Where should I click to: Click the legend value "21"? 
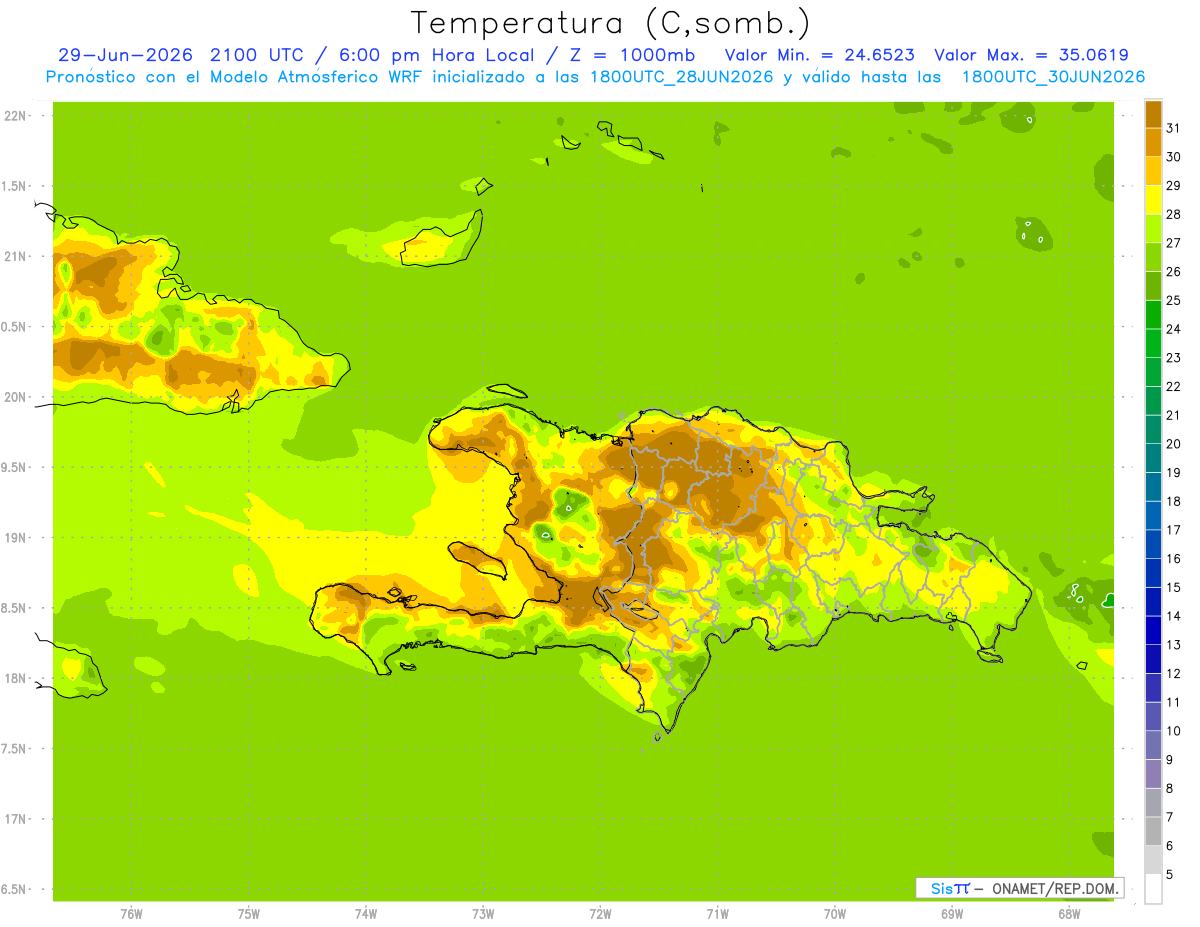pyautogui.click(x=1173, y=415)
